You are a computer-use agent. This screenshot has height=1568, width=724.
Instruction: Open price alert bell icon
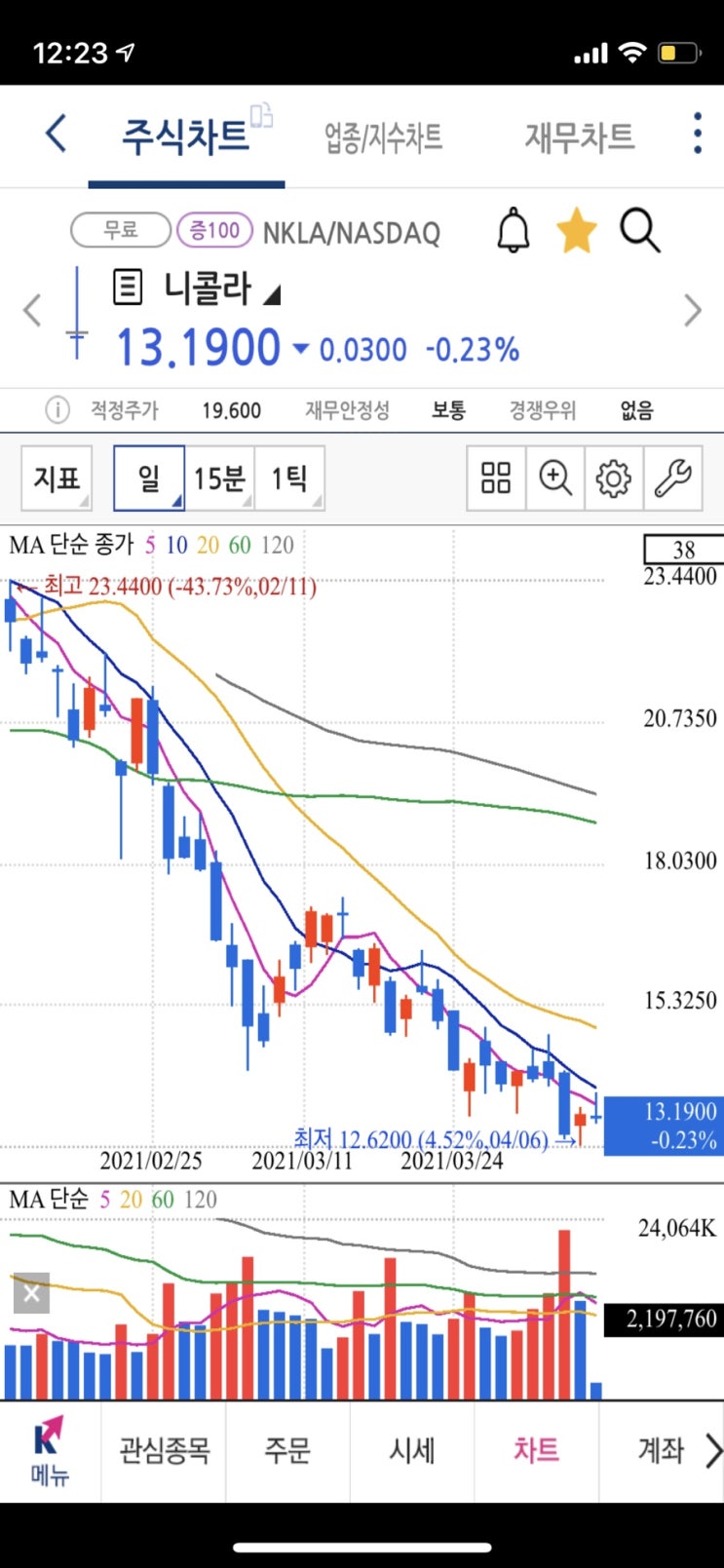[514, 232]
